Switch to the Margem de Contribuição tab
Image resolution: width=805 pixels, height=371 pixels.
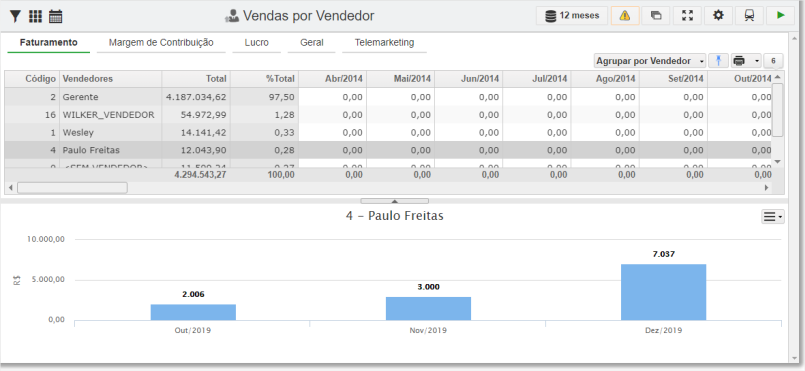point(161,43)
